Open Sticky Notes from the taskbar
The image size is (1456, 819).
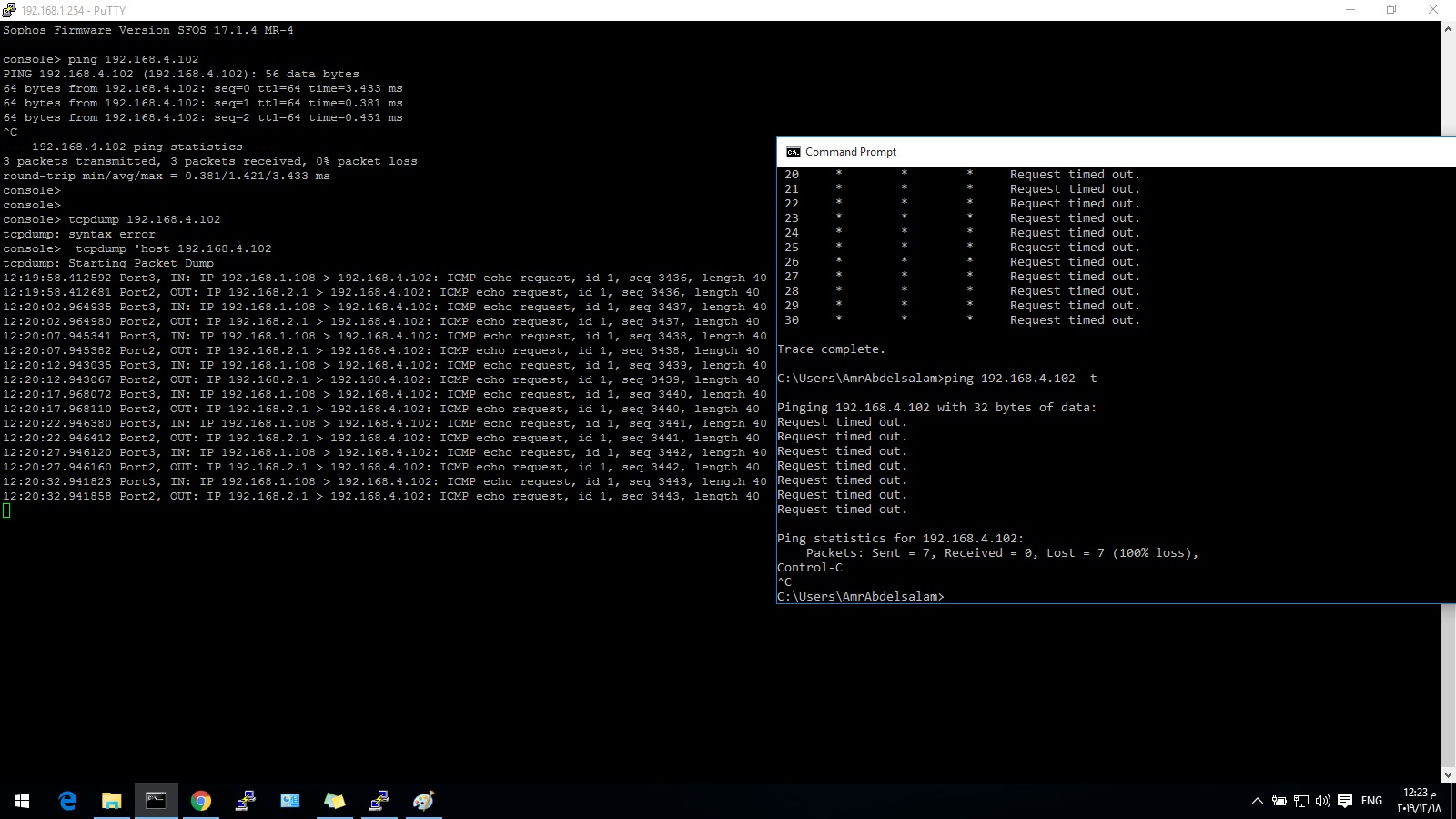pyautogui.click(x=335, y=801)
